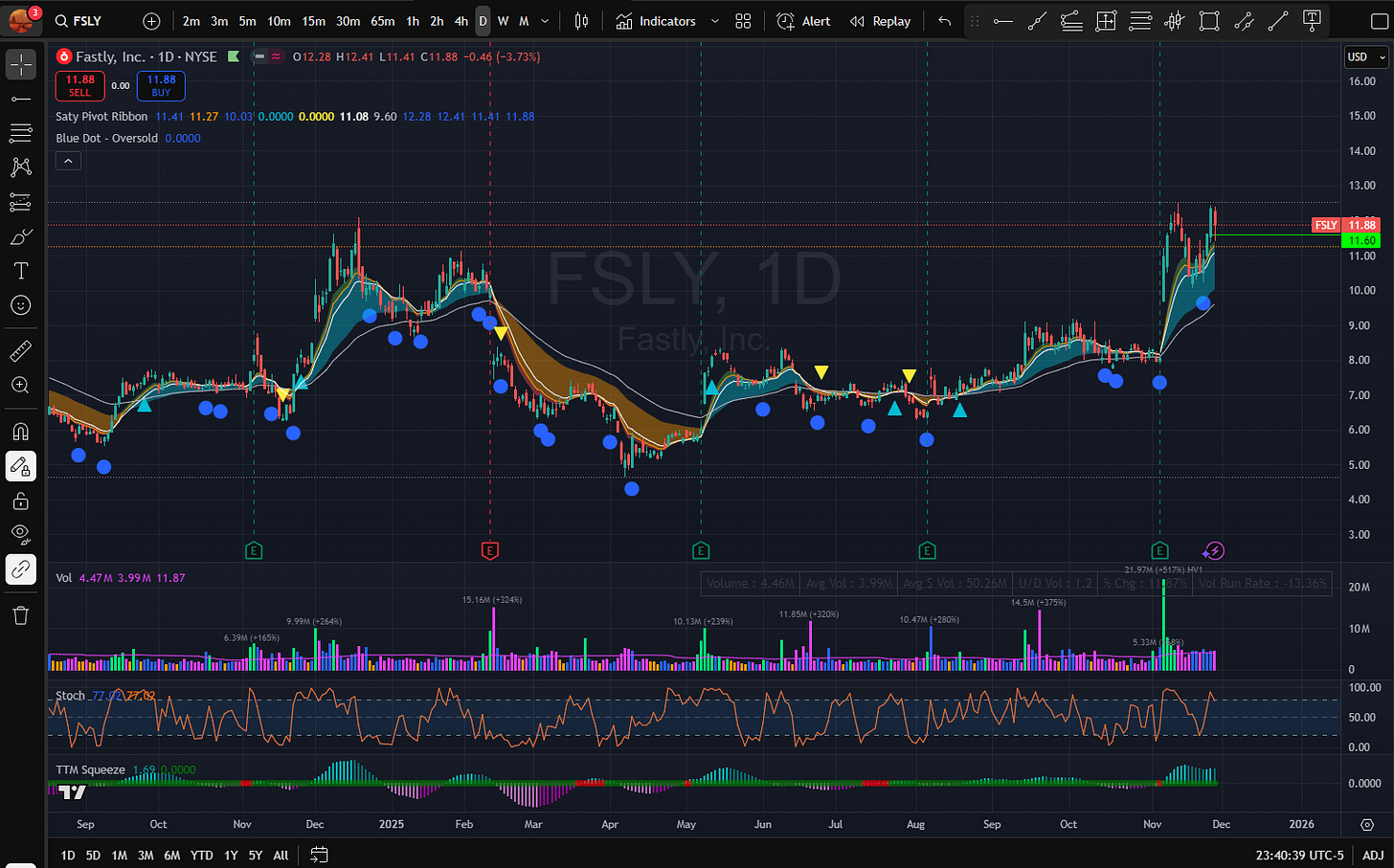Select the YTD date range
Screen dimensions: 1394x868
pyautogui.click(x=201, y=856)
